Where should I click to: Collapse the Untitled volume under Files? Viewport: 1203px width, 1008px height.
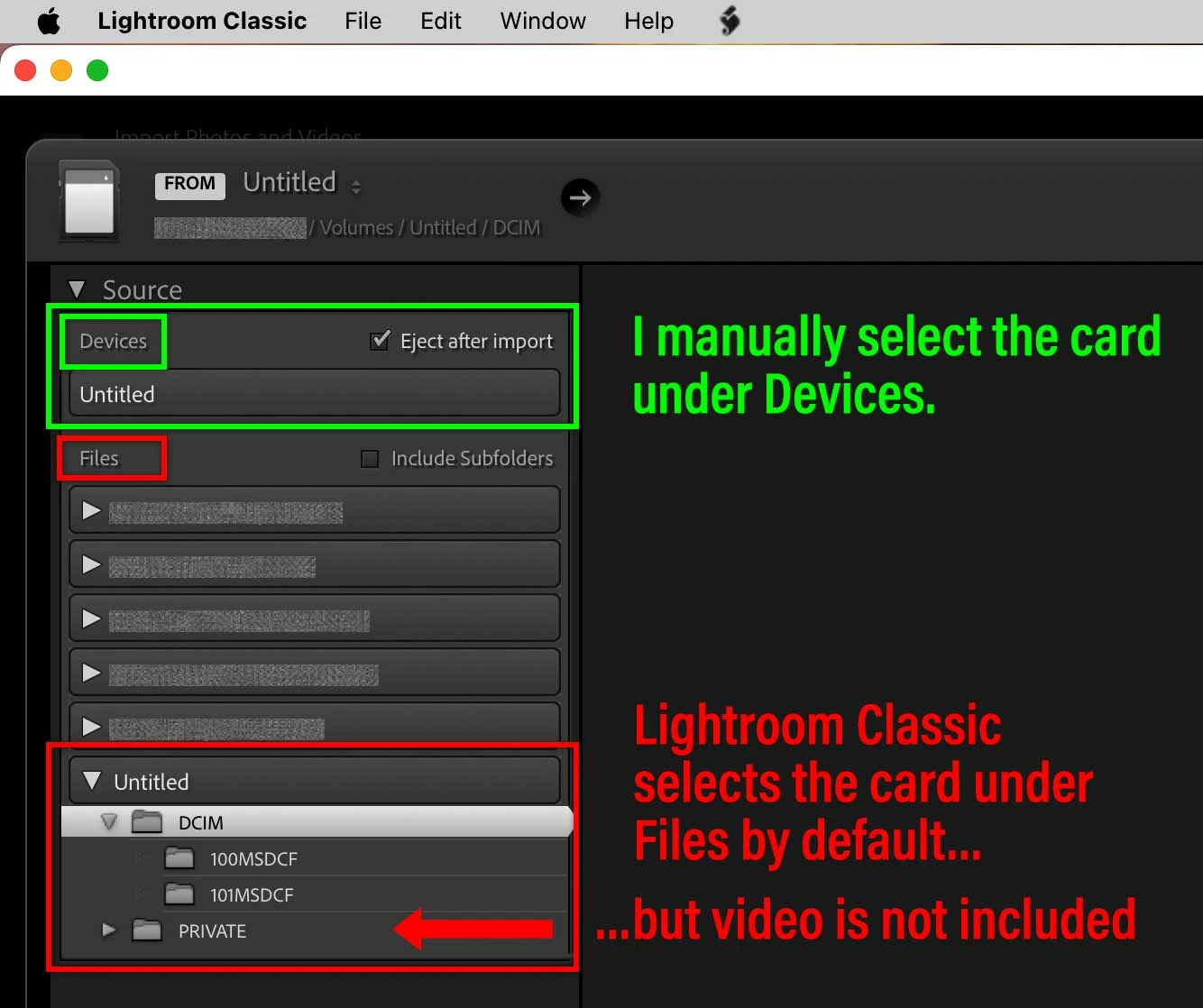[91, 781]
